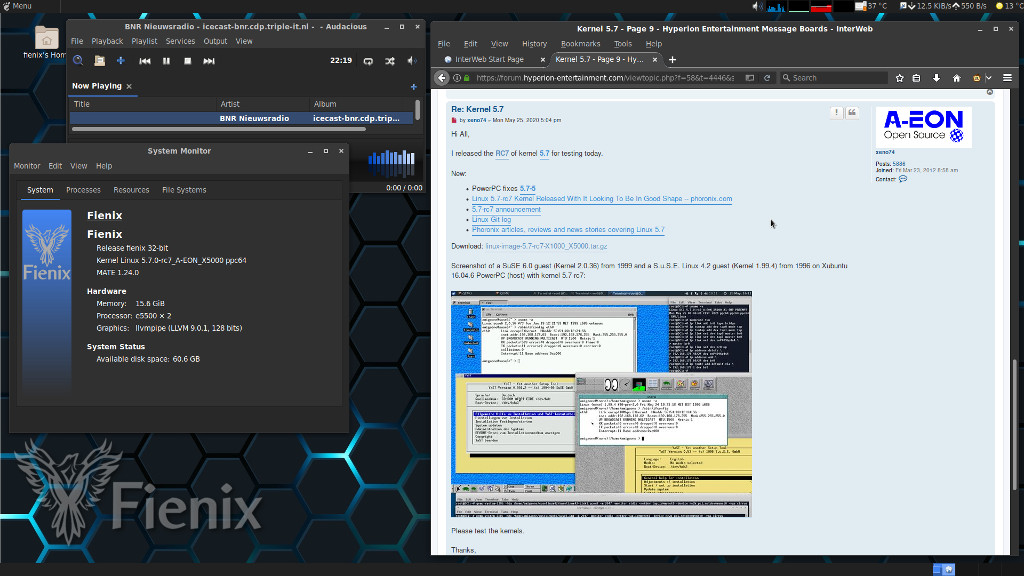Sort playlist by Artist column header
This screenshot has height=576, width=1024.
tap(263, 104)
